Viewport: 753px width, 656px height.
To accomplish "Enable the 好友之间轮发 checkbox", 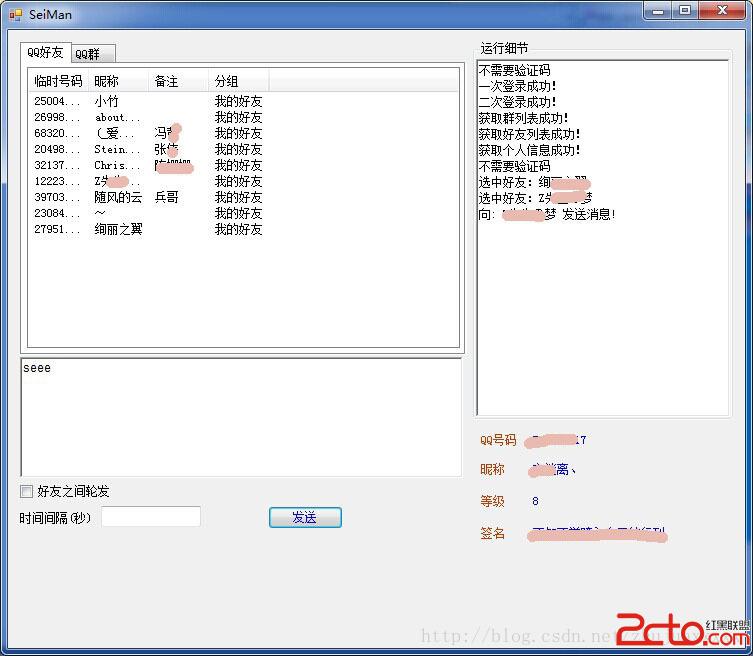I will coord(26,491).
